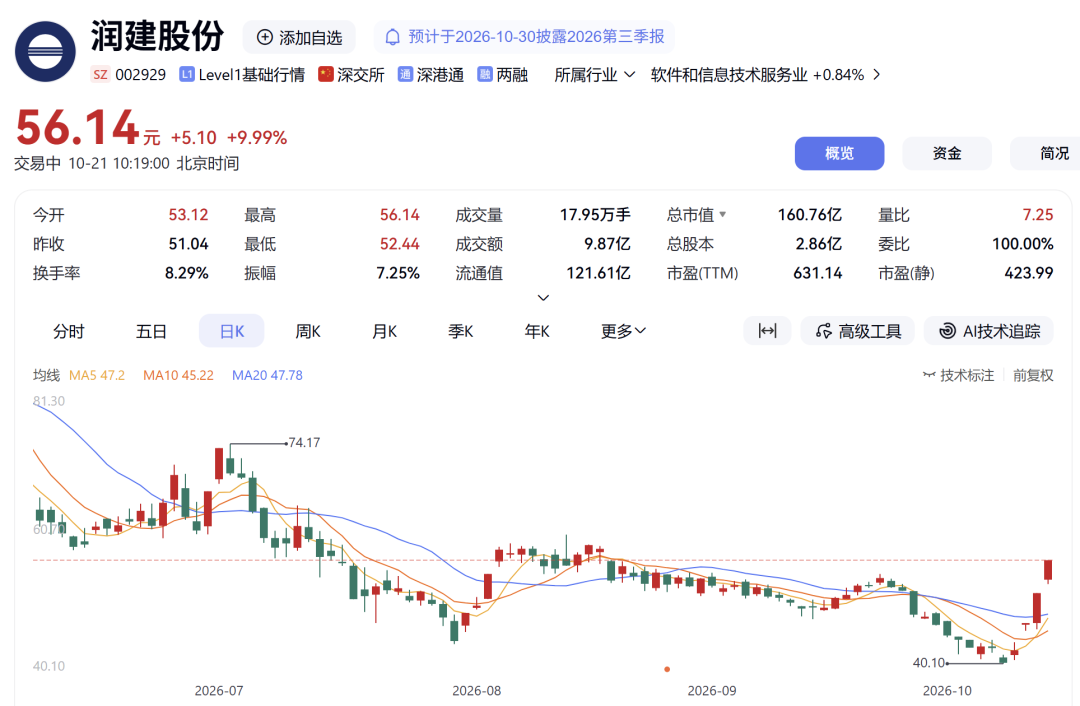This screenshot has height=706, width=1080.
Task: Select the 周K chart tab
Action: (x=308, y=331)
